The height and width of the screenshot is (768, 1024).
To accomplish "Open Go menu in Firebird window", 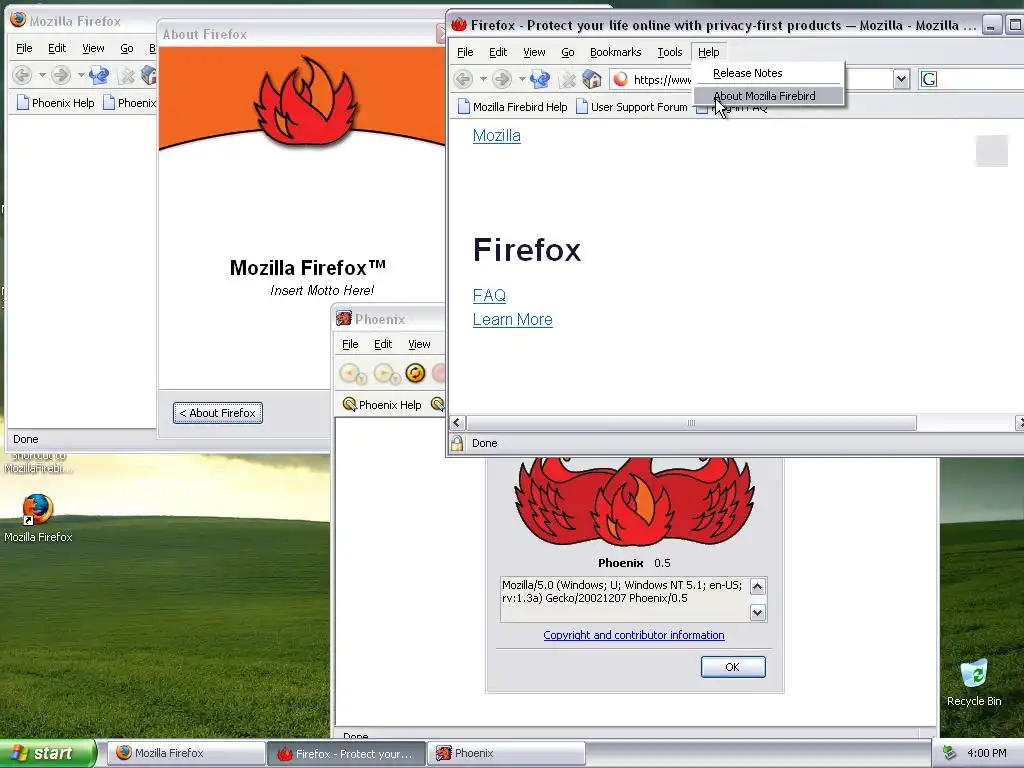I will [568, 52].
